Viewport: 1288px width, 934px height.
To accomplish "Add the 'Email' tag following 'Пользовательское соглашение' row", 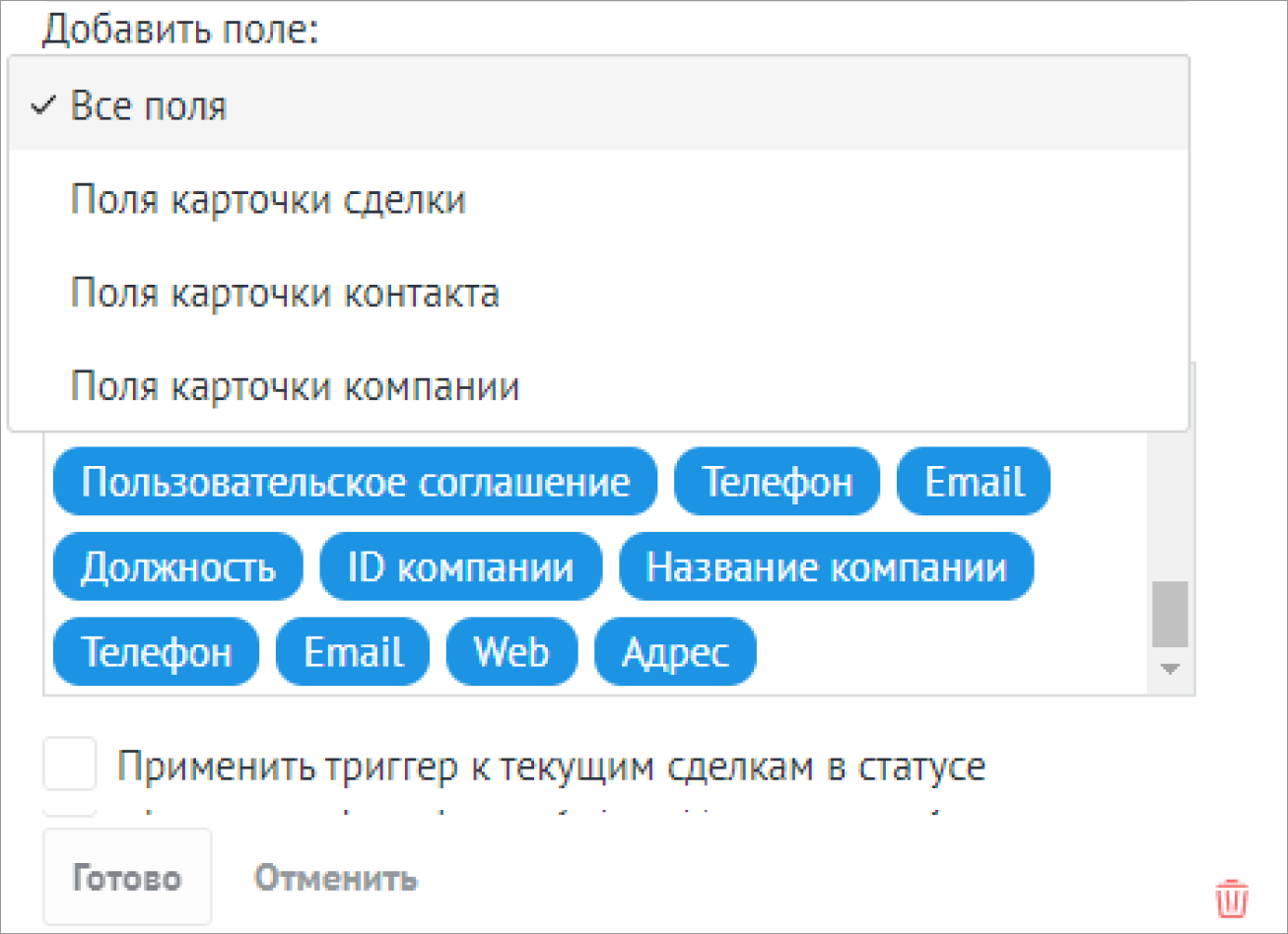I will coord(974,482).
